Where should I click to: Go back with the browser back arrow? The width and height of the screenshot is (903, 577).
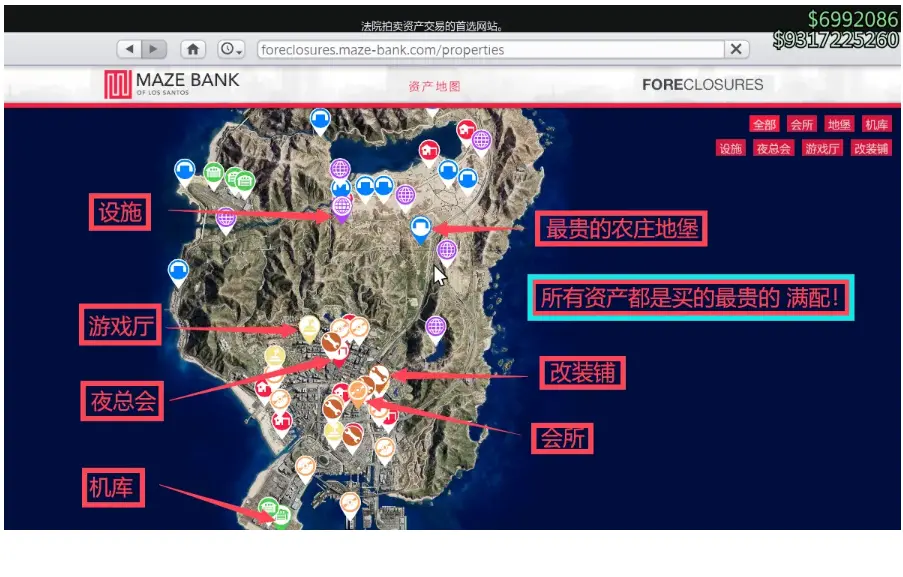[130, 49]
